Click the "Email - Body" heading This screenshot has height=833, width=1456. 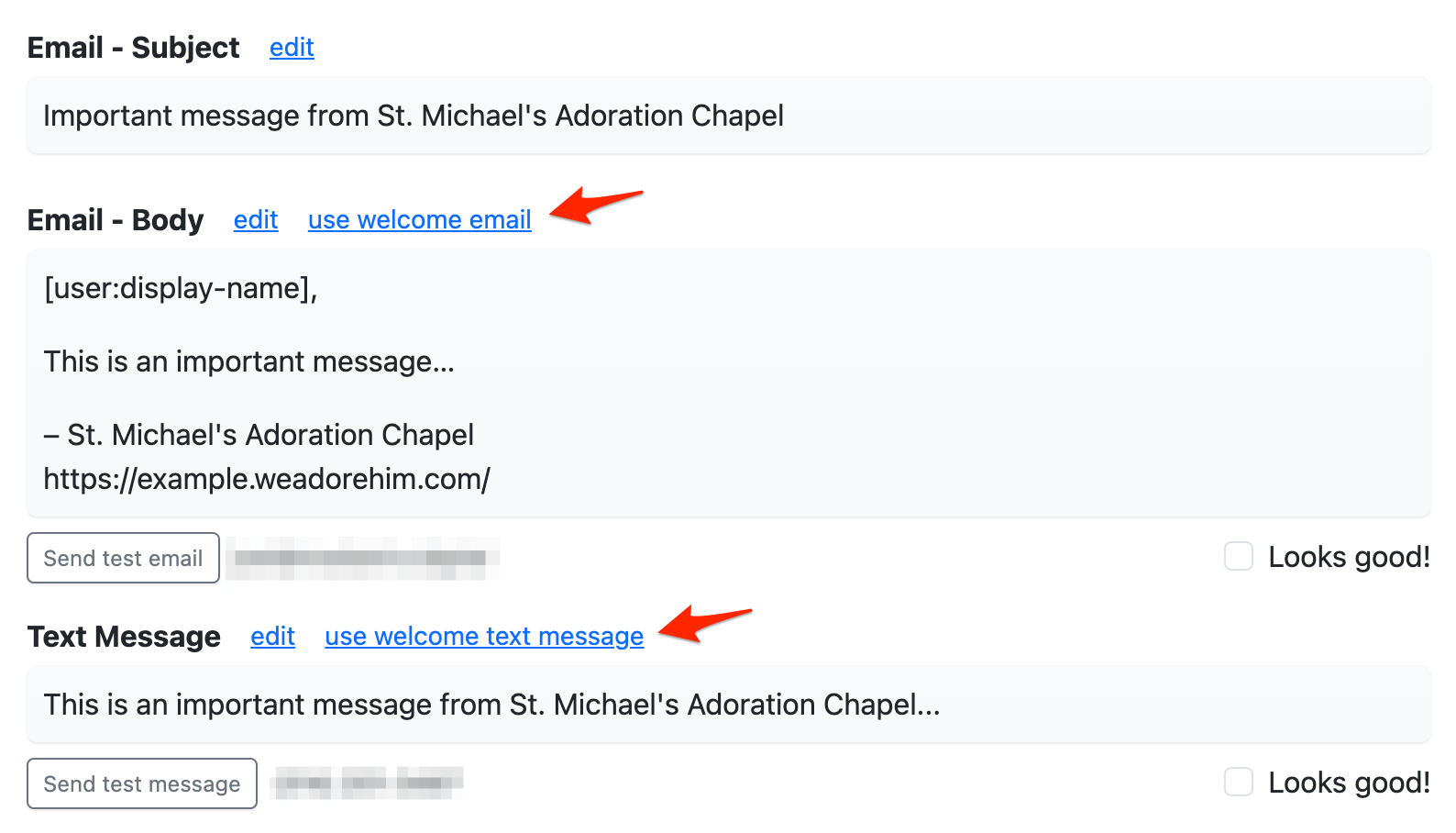(116, 220)
